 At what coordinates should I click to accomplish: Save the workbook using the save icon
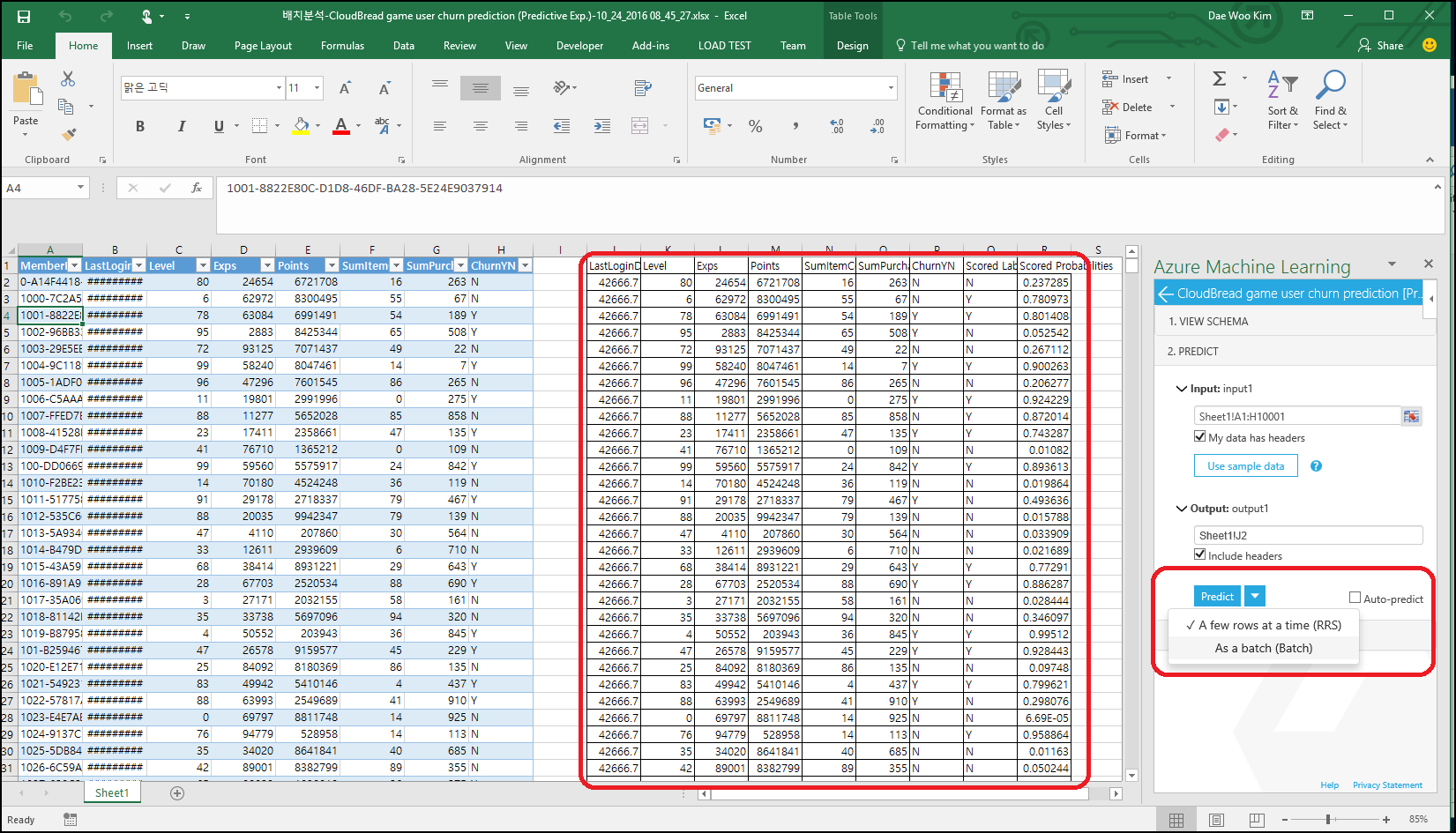24,16
